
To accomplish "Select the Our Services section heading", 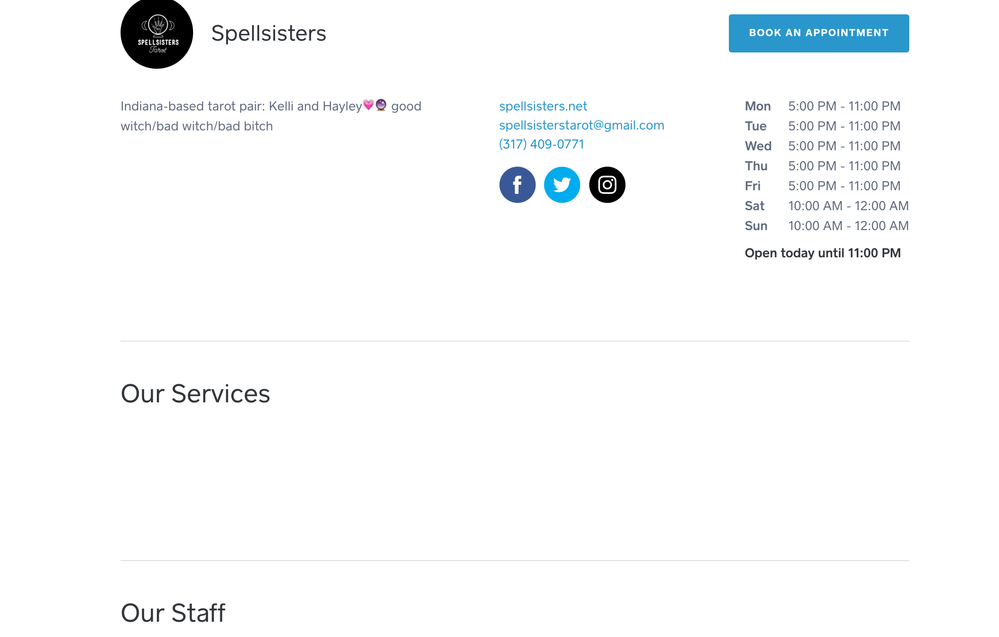I will [195, 394].
